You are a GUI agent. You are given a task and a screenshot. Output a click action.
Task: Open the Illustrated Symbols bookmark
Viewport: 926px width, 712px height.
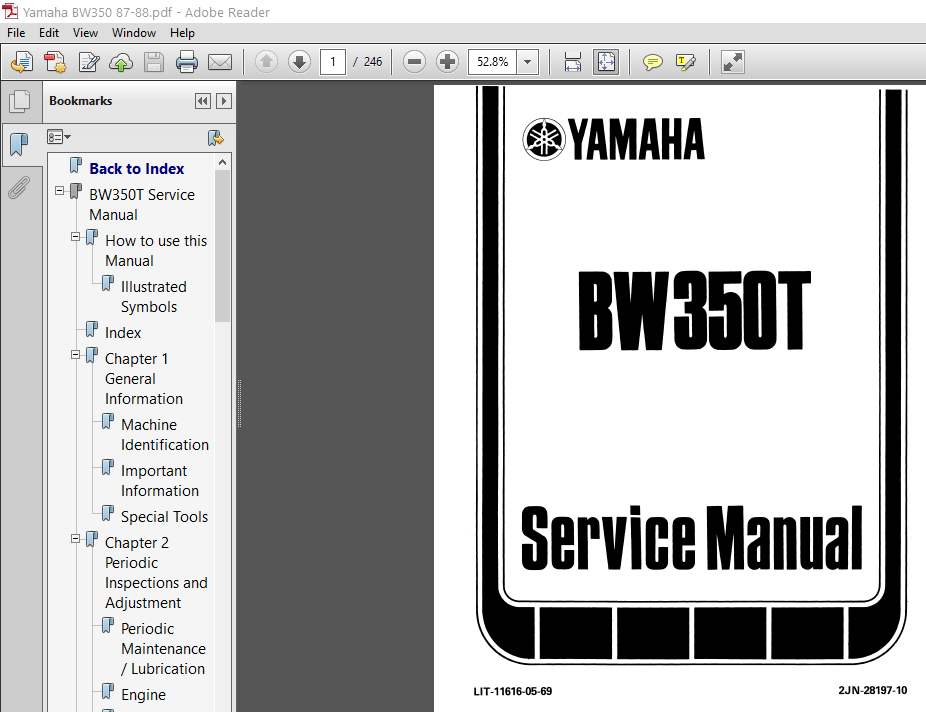pos(154,297)
